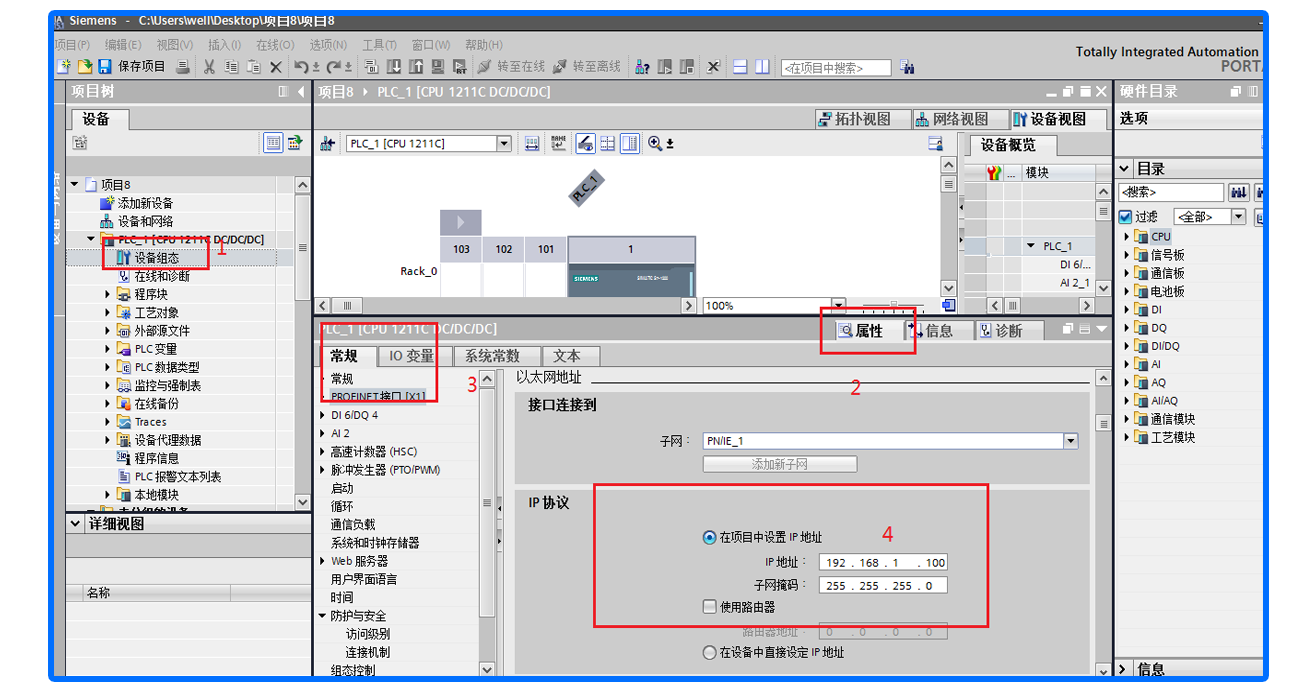Image resolution: width=1312 pixels, height=688 pixels.
Task: Click the split editor horizontally icon
Action: click(740, 67)
